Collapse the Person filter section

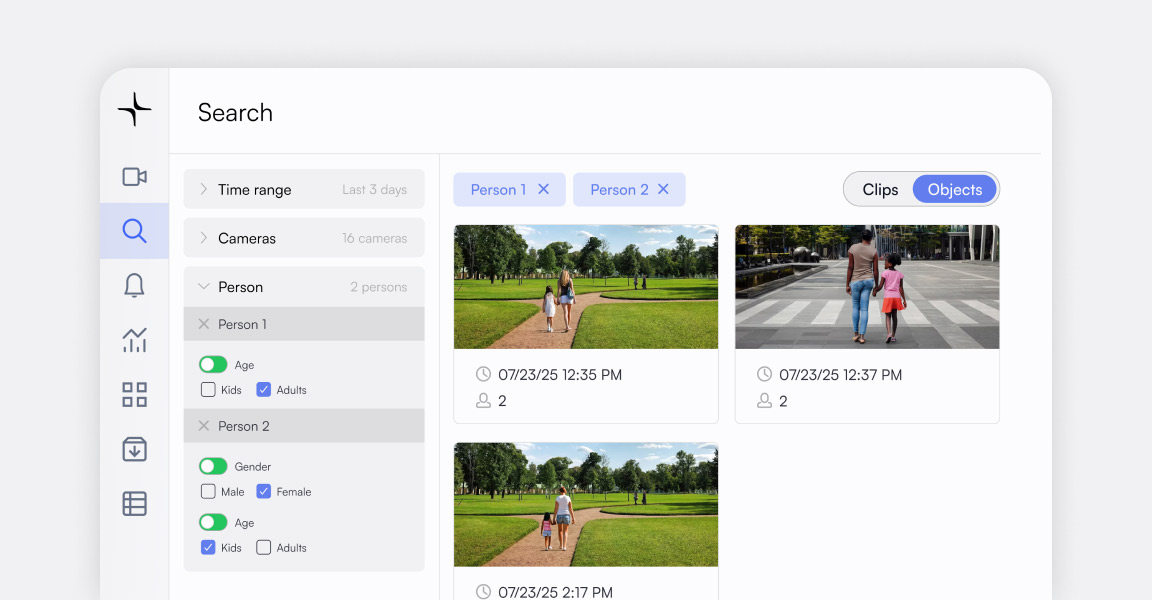click(x=304, y=287)
